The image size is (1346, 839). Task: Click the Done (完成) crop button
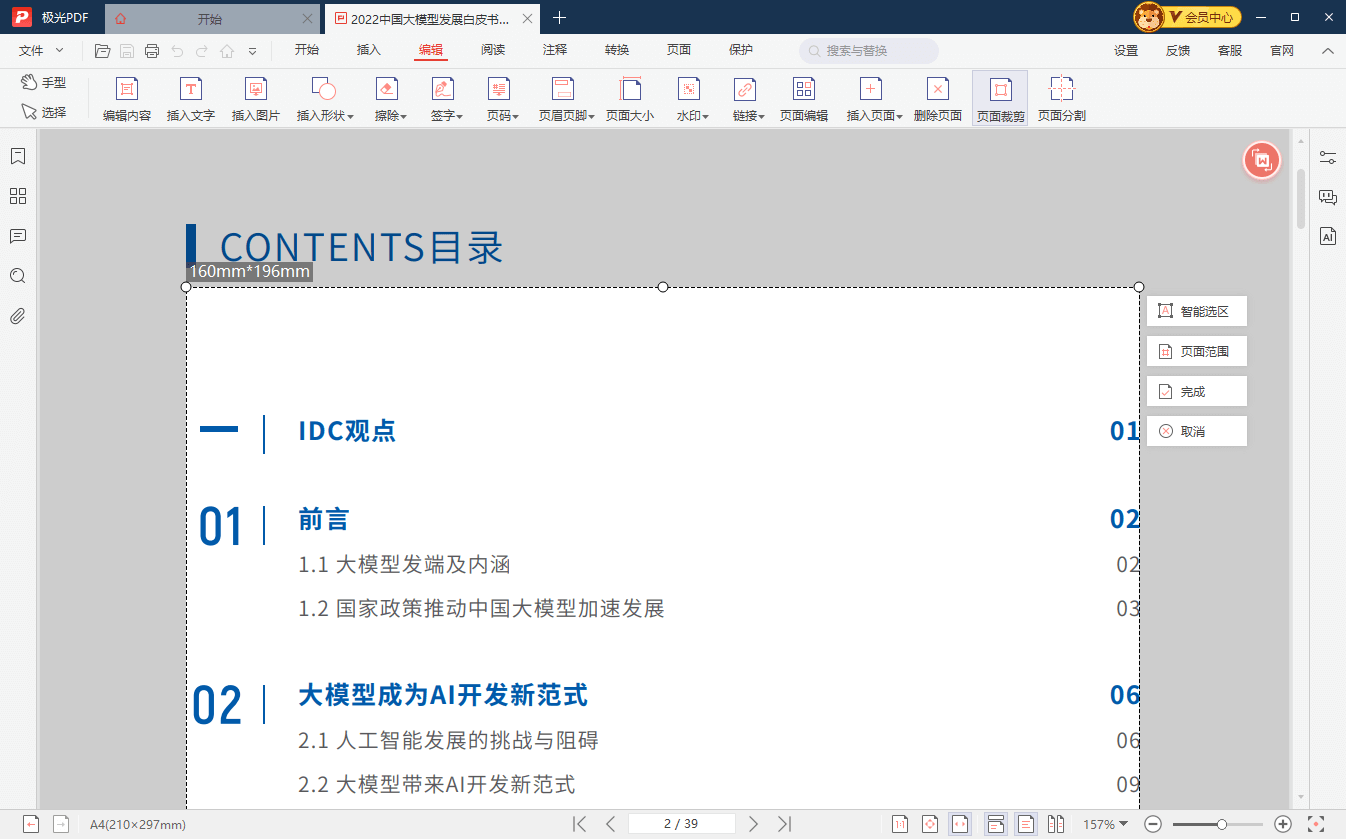click(1197, 391)
